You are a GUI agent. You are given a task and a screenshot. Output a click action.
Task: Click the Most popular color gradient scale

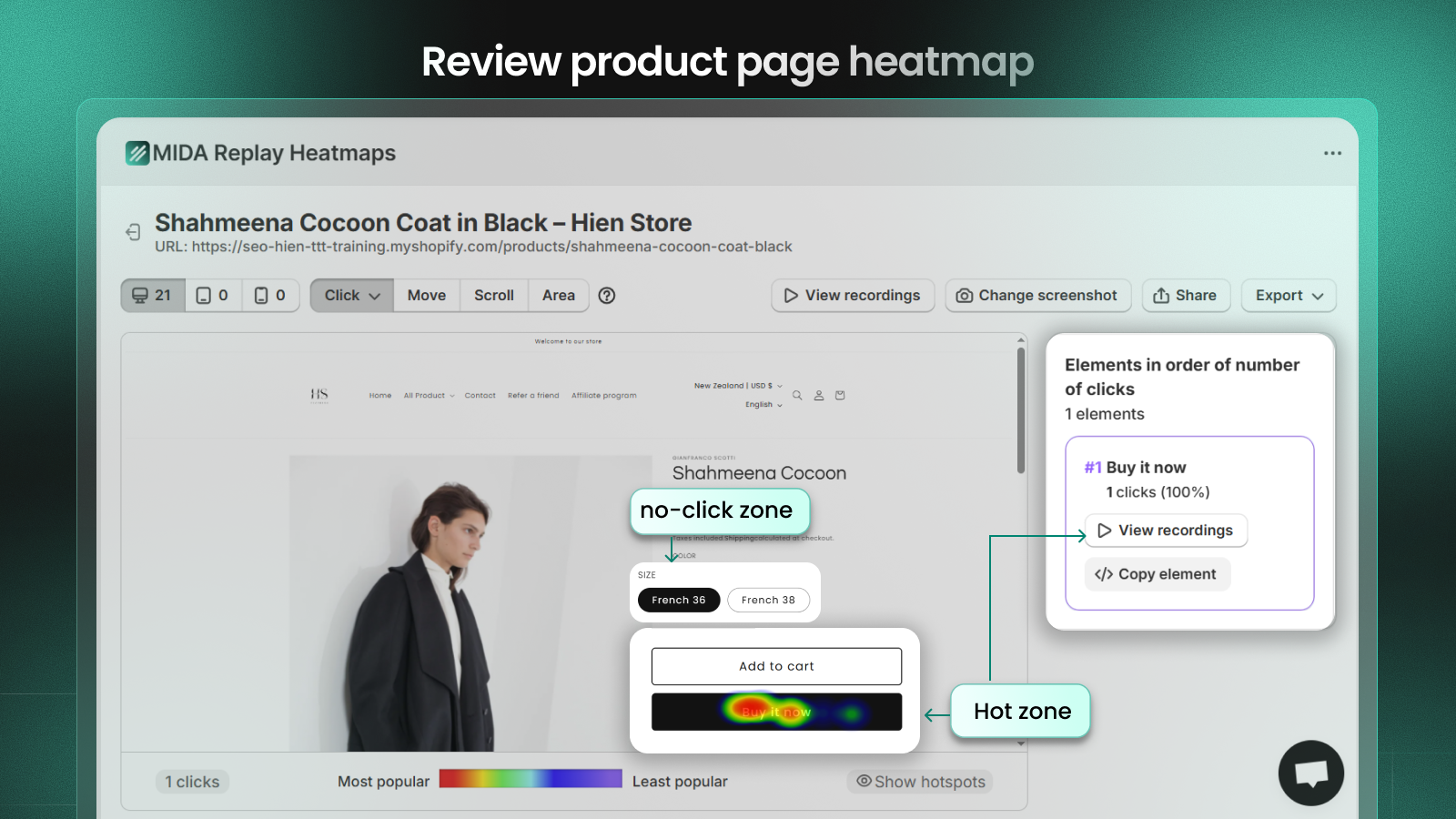pyautogui.click(x=531, y=779)
